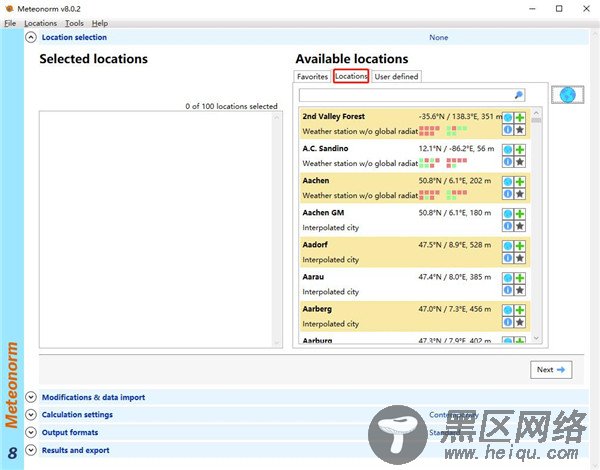600x470 pixels.
Task: Select the Aarberg location name
Action: tap(317, 309)
